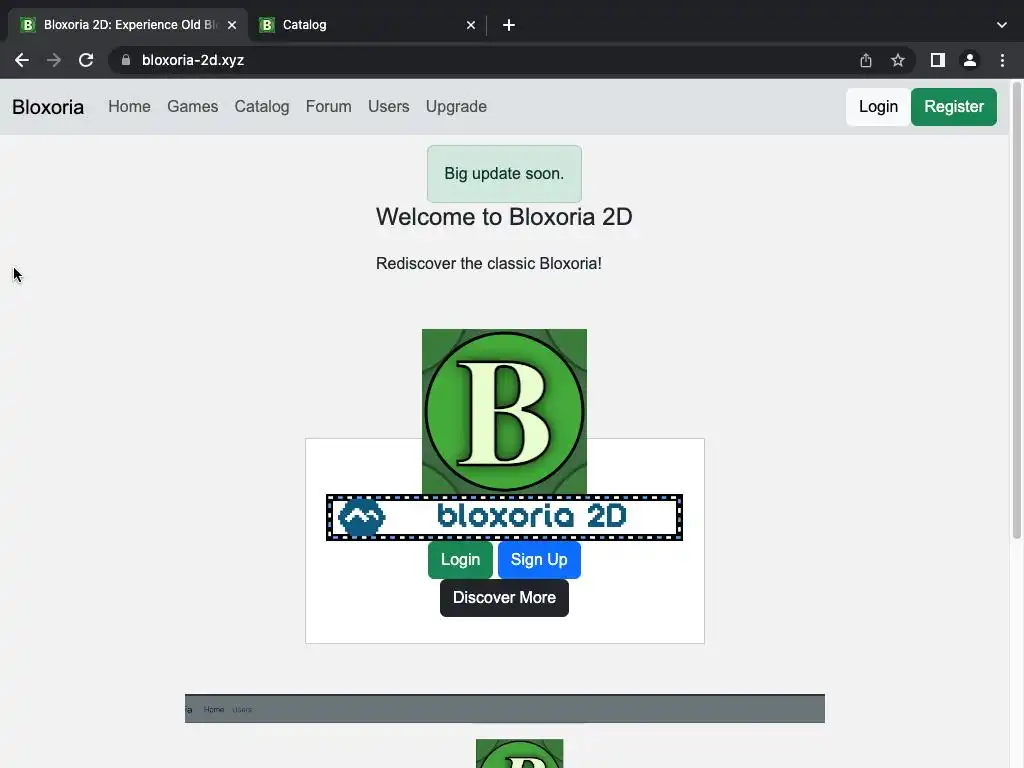Open the Games nav link
The image size is (1024, 768).
[193, 106]
